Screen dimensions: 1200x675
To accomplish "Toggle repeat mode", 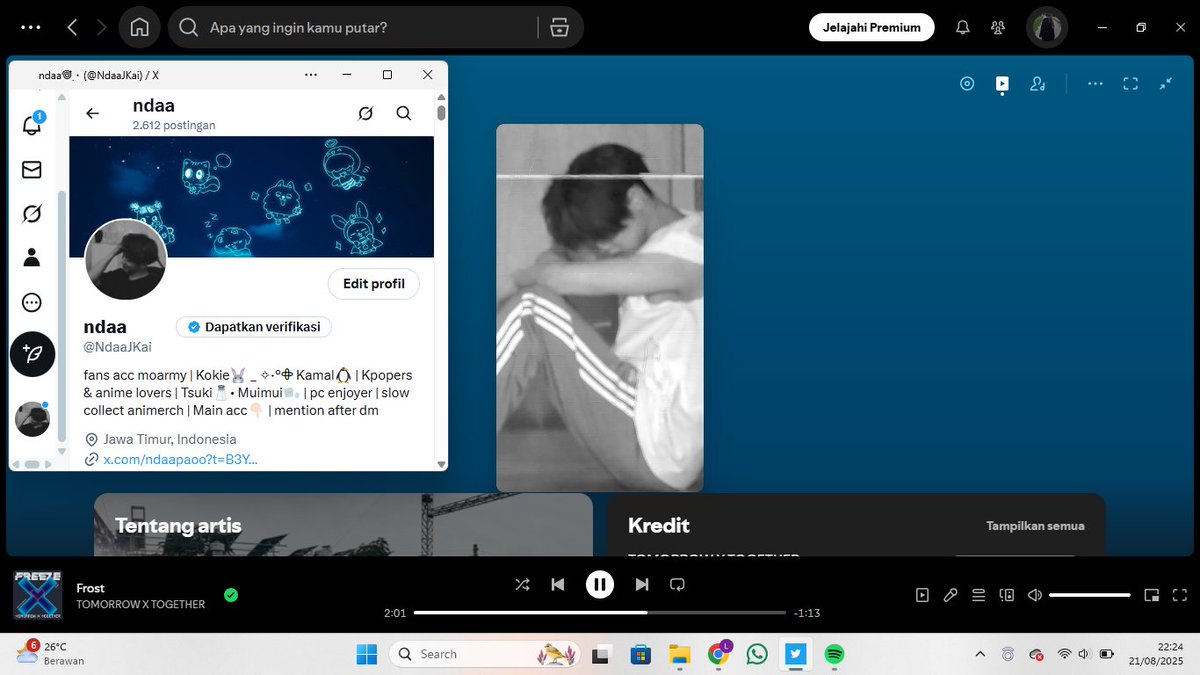I will point(677,584).
